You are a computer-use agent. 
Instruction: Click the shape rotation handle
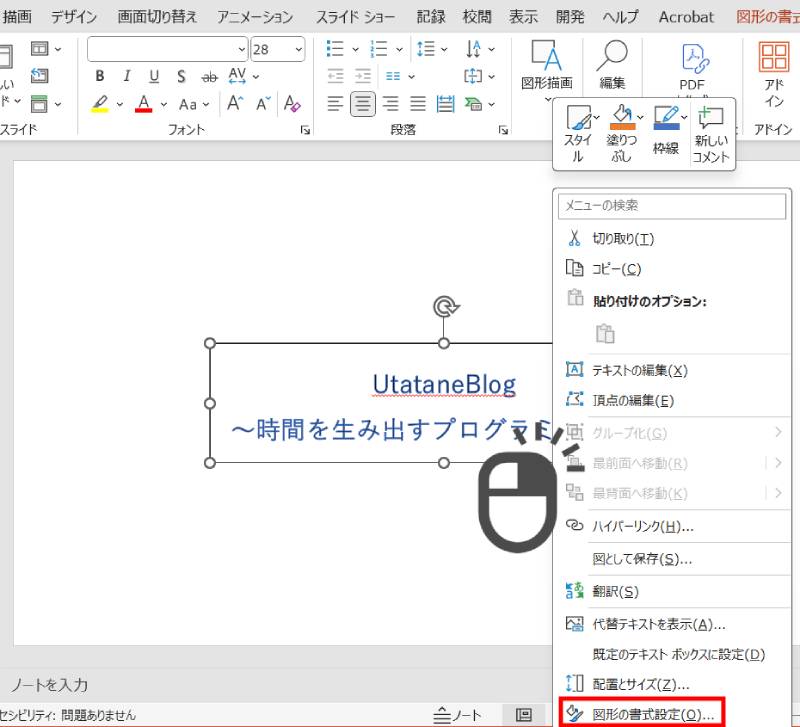(x=444, y=306)
